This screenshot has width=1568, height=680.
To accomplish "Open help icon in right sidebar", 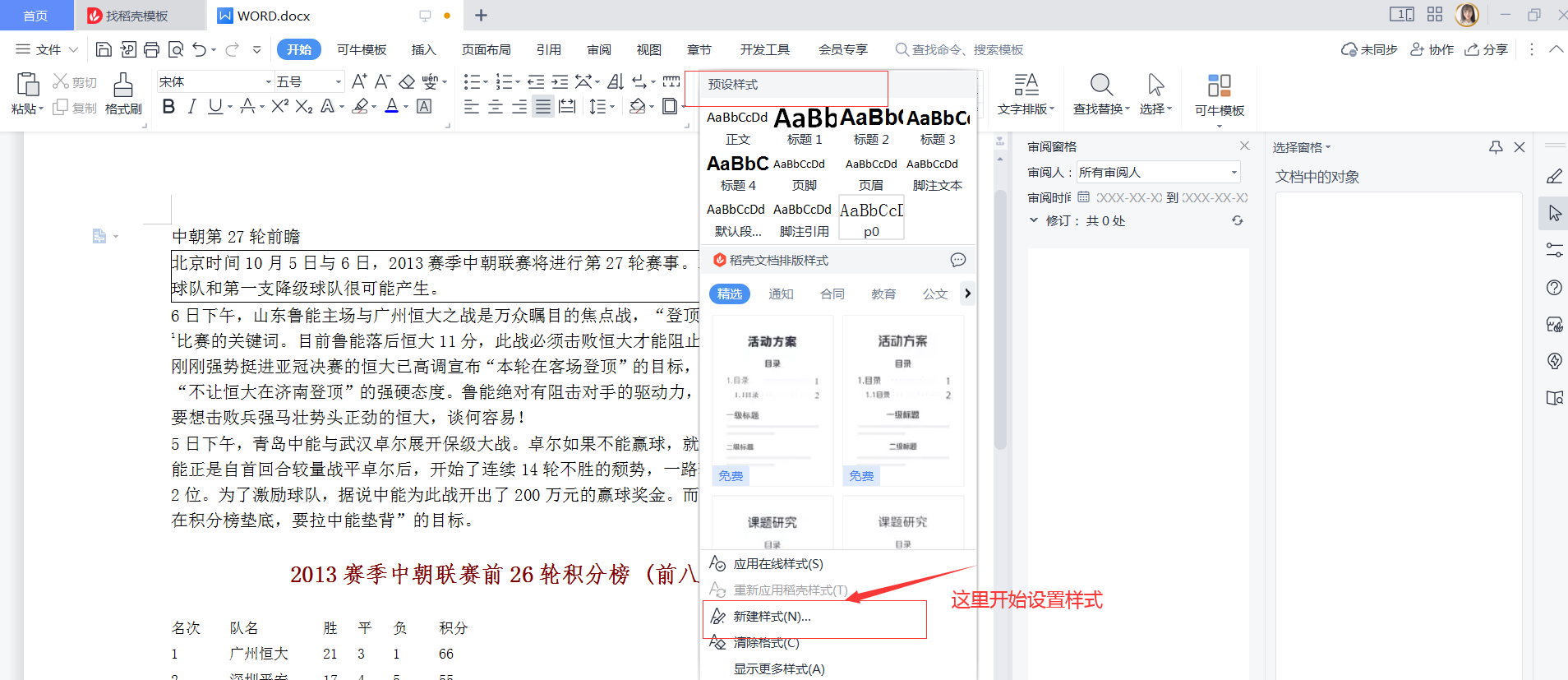I will click(x=1554, y=287).
